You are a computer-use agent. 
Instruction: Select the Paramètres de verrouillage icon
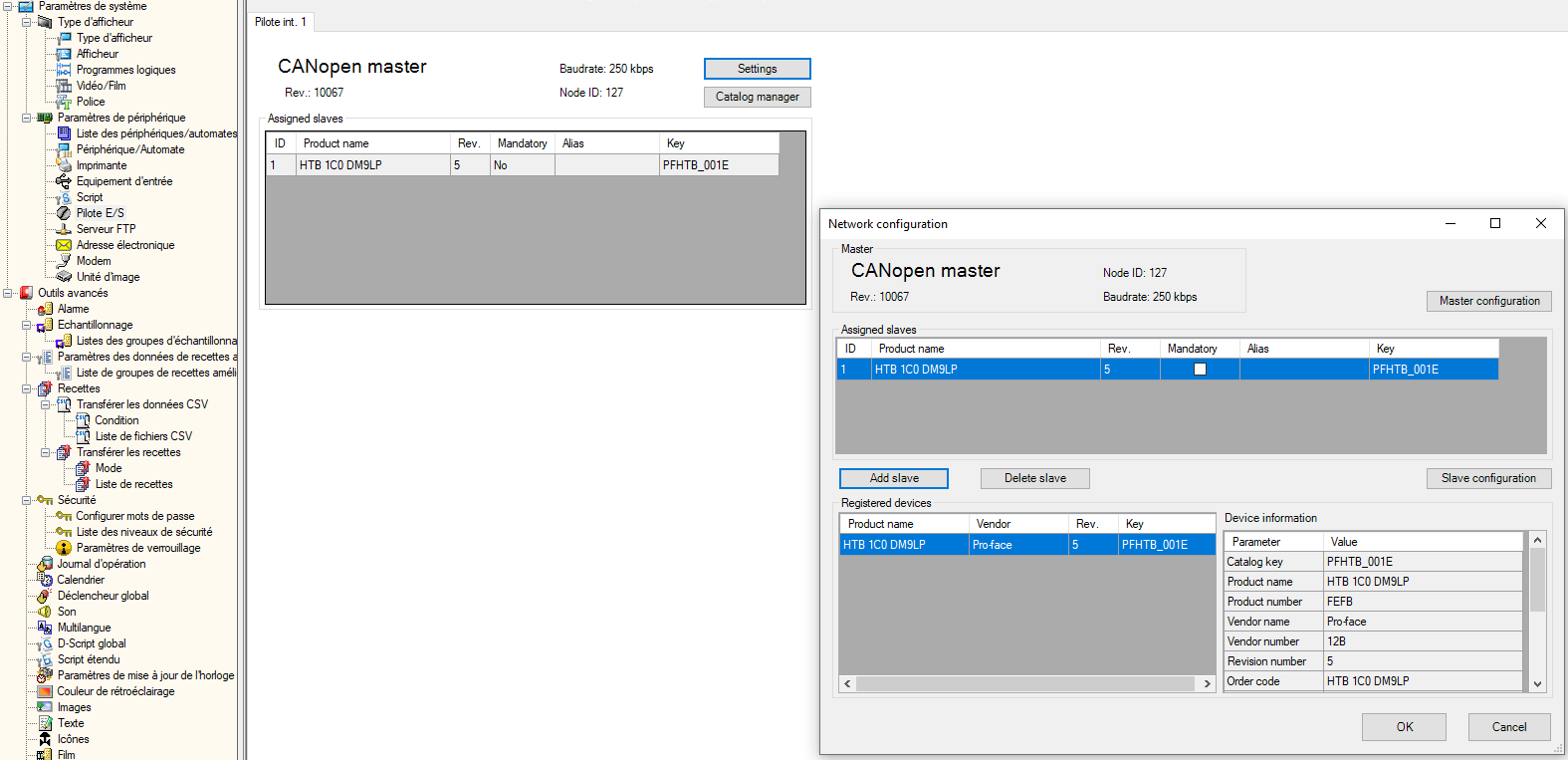64,548
